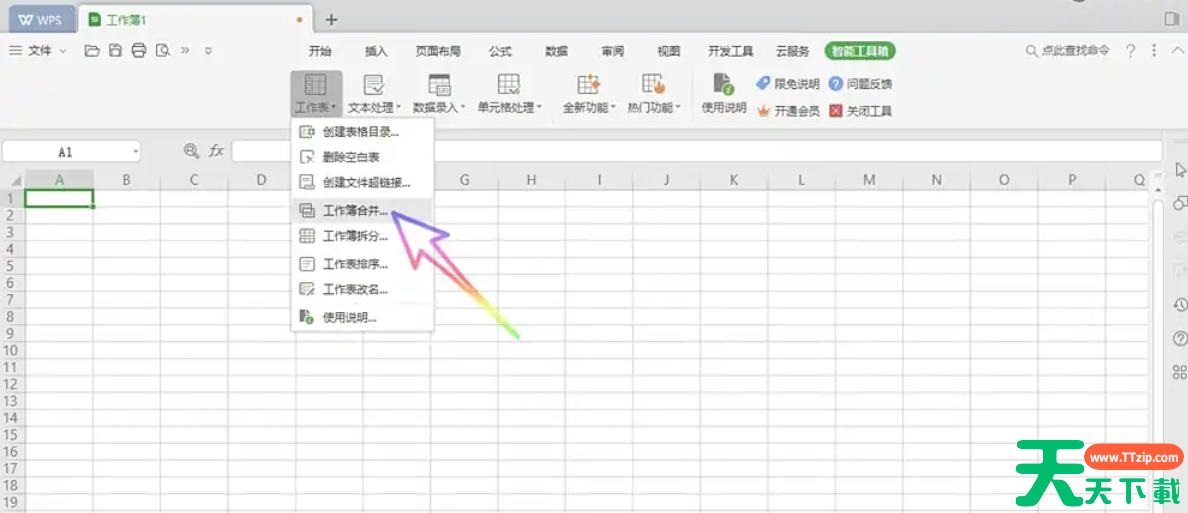Click the fx insert function icon
Screen dimensions: 1188x513
point(216,151)
